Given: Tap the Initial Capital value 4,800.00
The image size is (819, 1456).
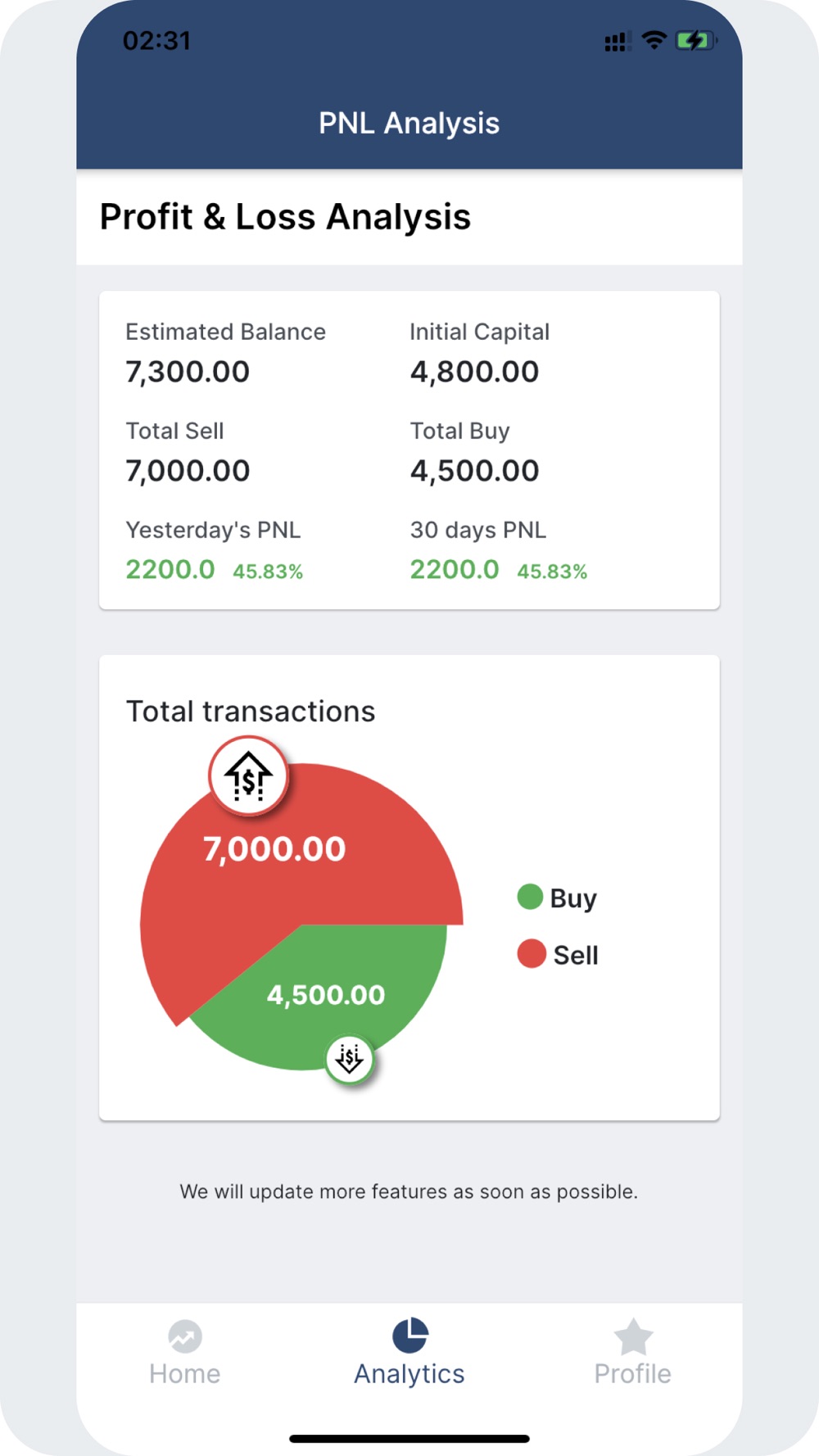Looking at the screenshot, I should click(x=474, y=372).
